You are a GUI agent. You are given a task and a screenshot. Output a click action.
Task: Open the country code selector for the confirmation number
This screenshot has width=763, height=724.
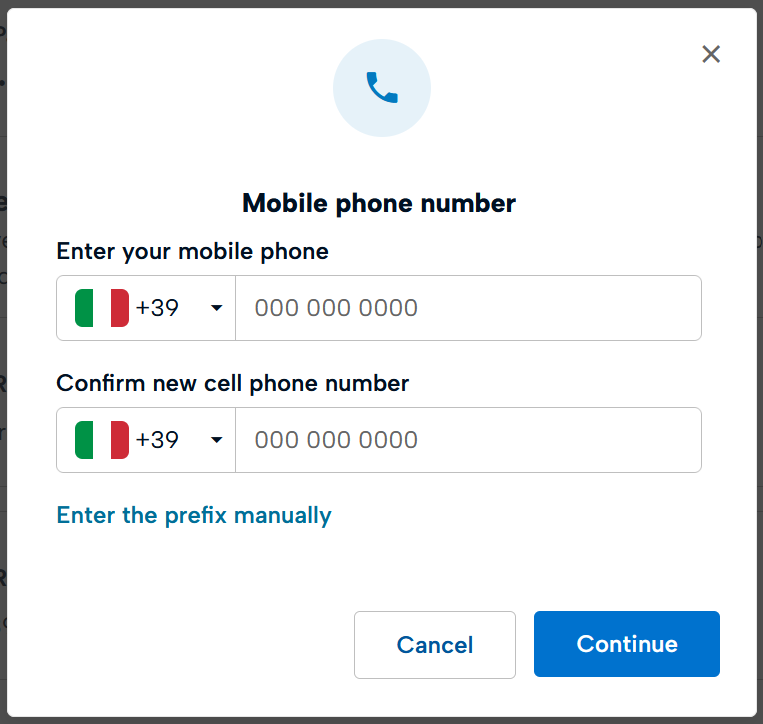(x=146, y=440)
